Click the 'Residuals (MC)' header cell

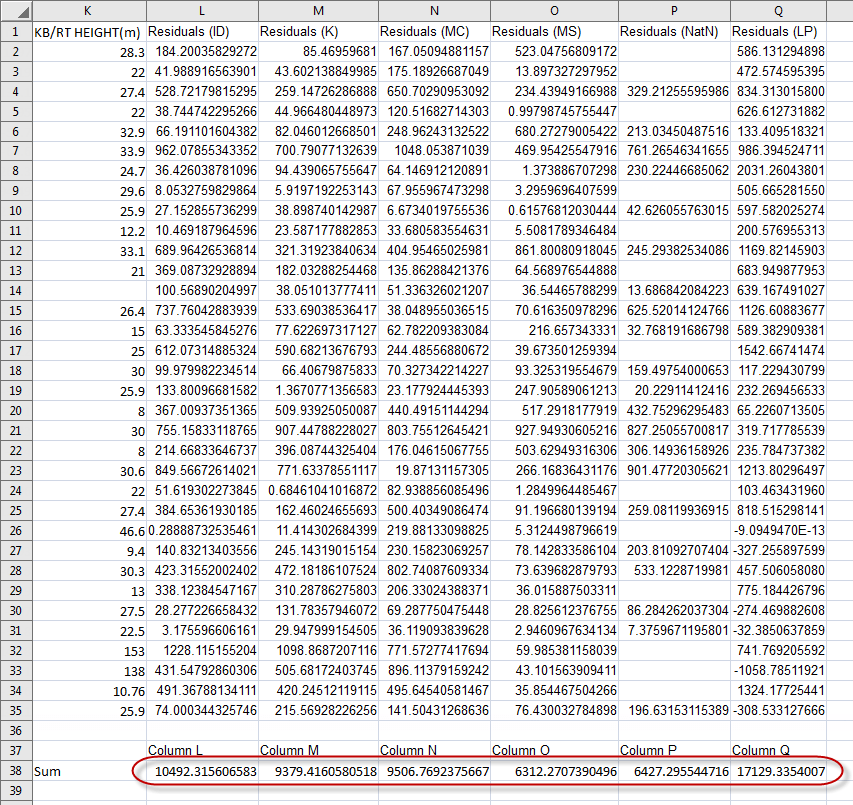(434, 32)
